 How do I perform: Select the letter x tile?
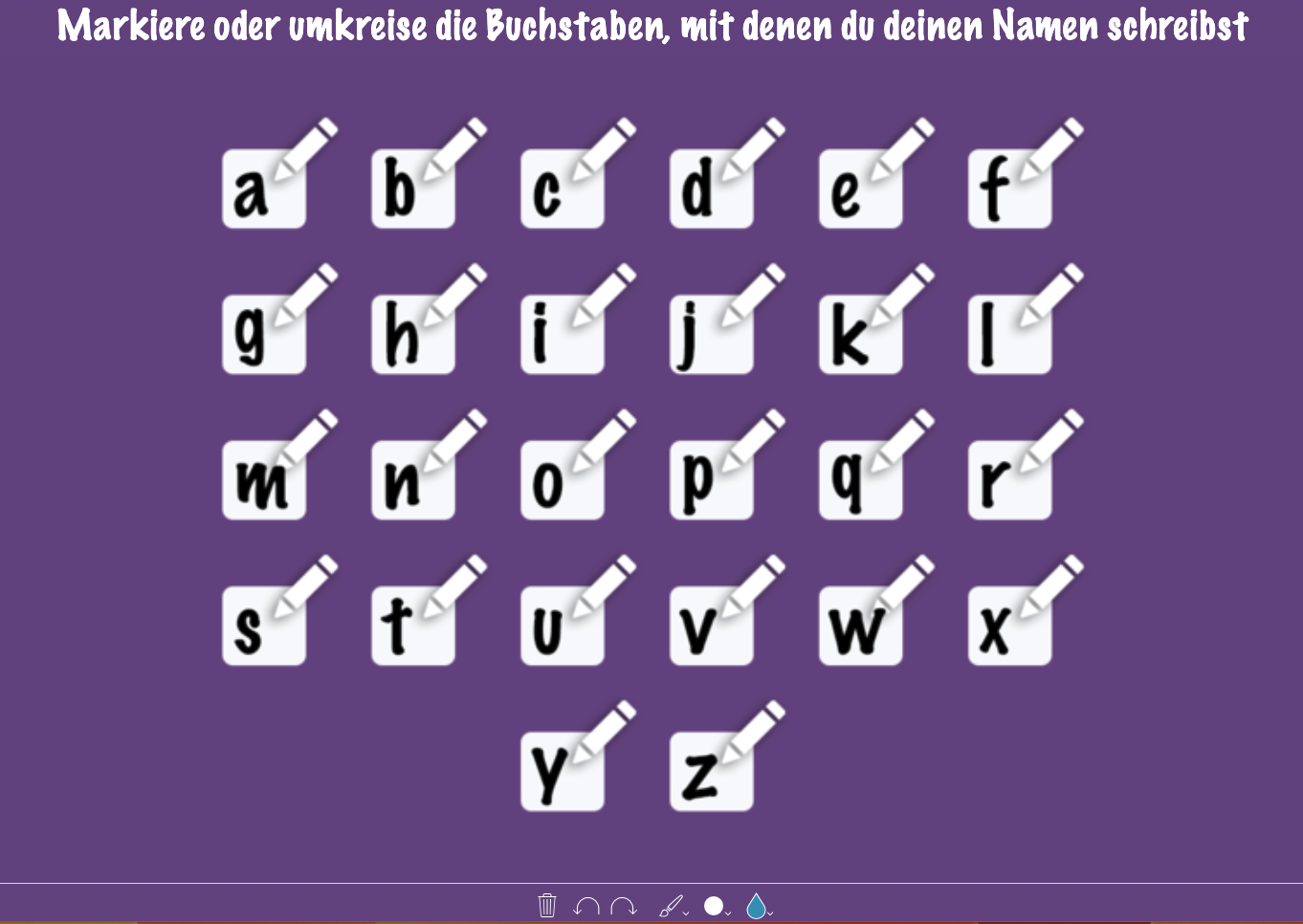click(1010, 626)
